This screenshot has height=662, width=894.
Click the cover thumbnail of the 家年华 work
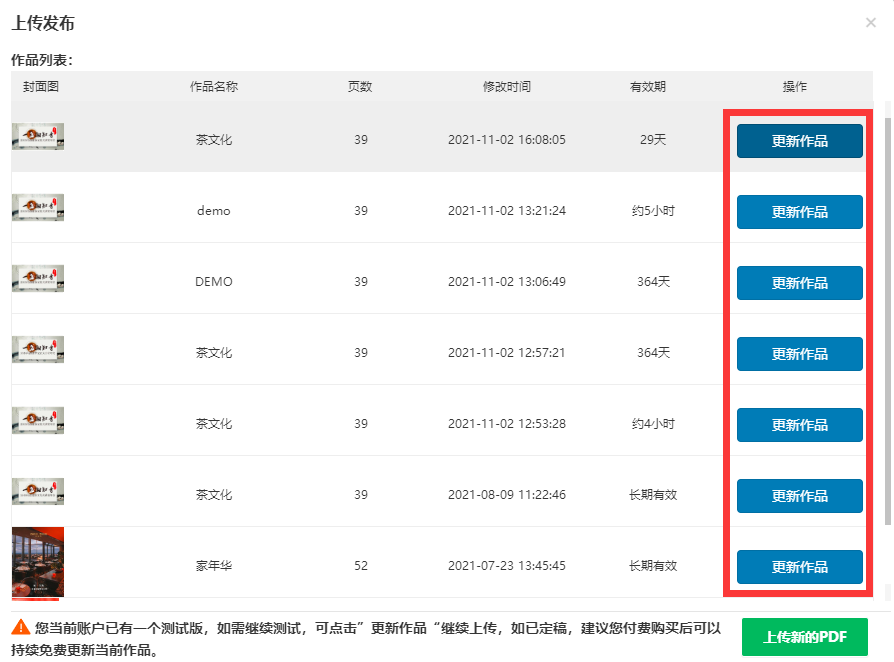point(38,563)
